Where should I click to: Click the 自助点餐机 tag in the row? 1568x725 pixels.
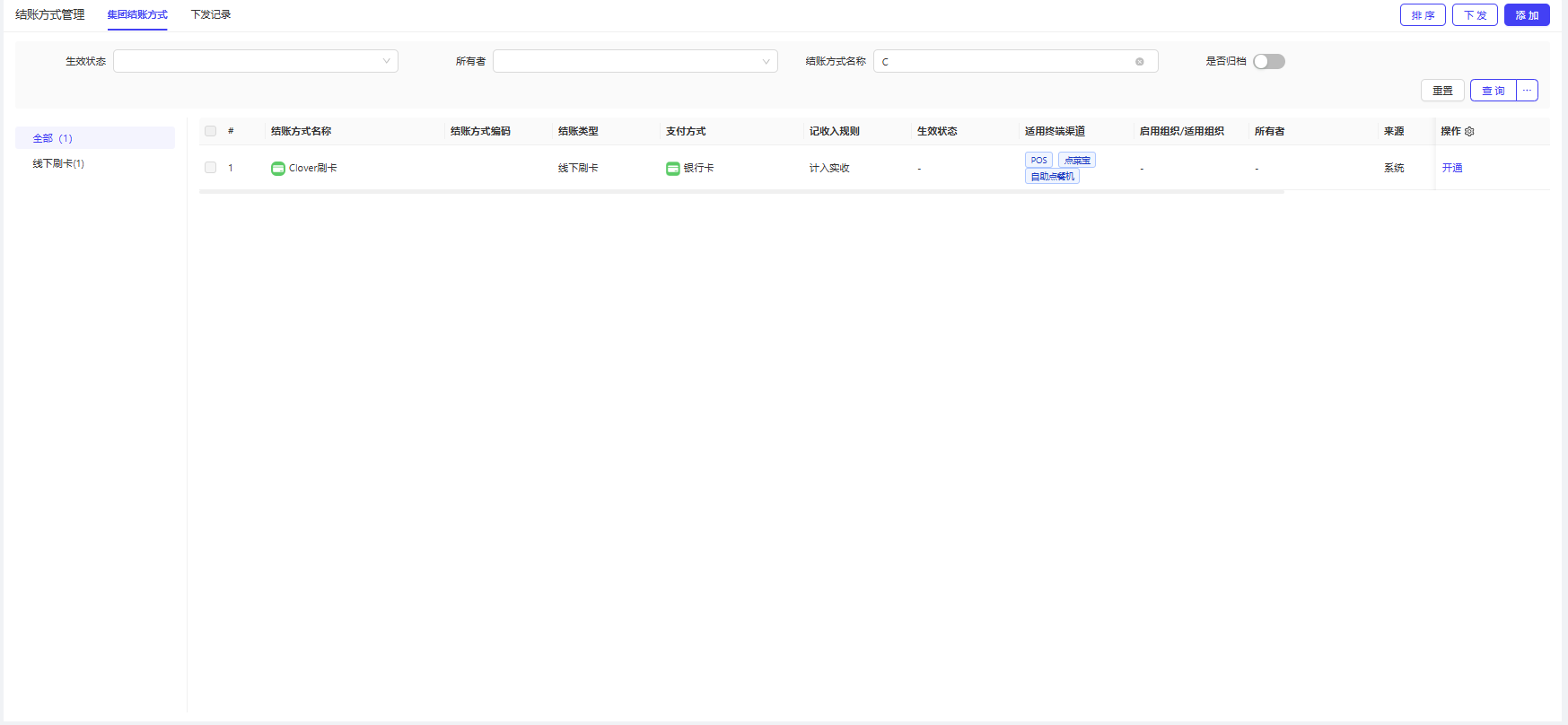(1052, 176)
